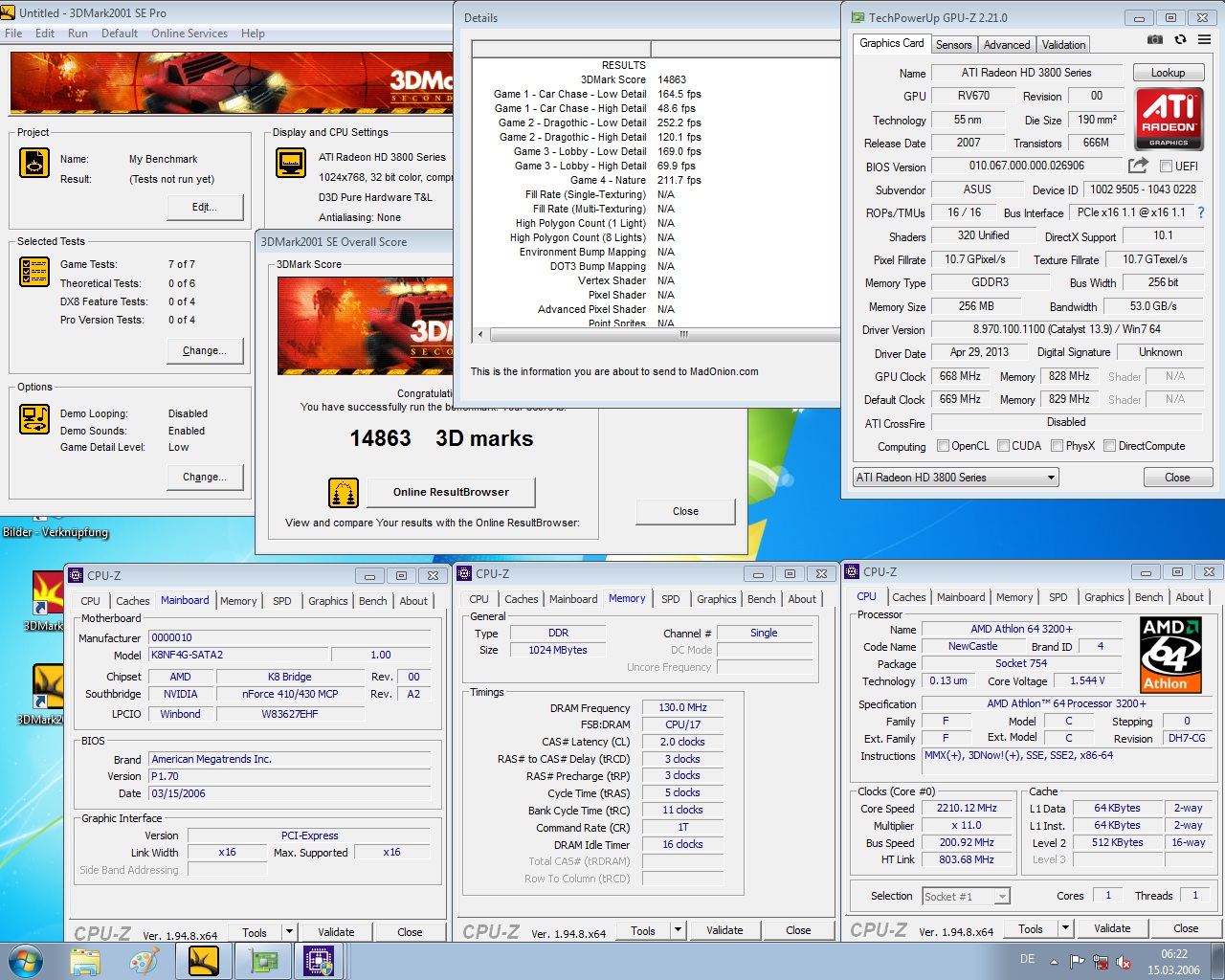The image size is (1225, 980).
Task: Open the 3DMark2001 desktop shortcut icon
Action: [48, 687]
